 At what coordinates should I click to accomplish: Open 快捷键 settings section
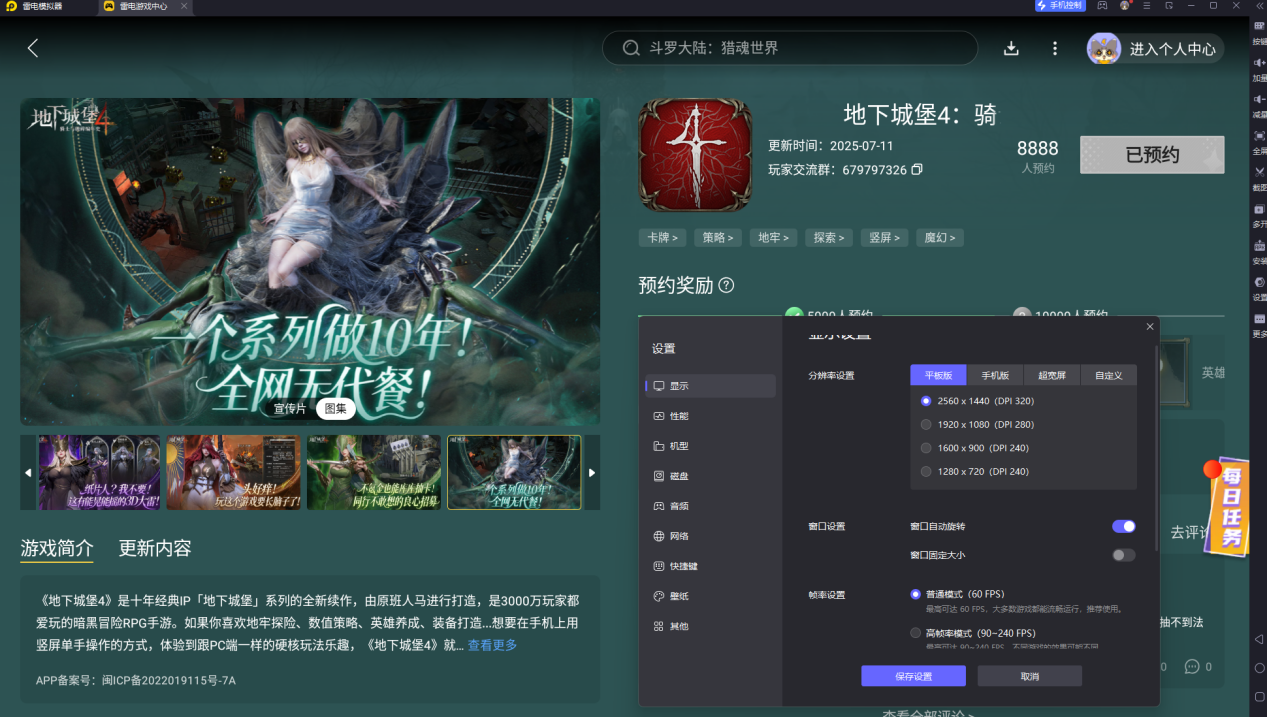pos(711,566)
